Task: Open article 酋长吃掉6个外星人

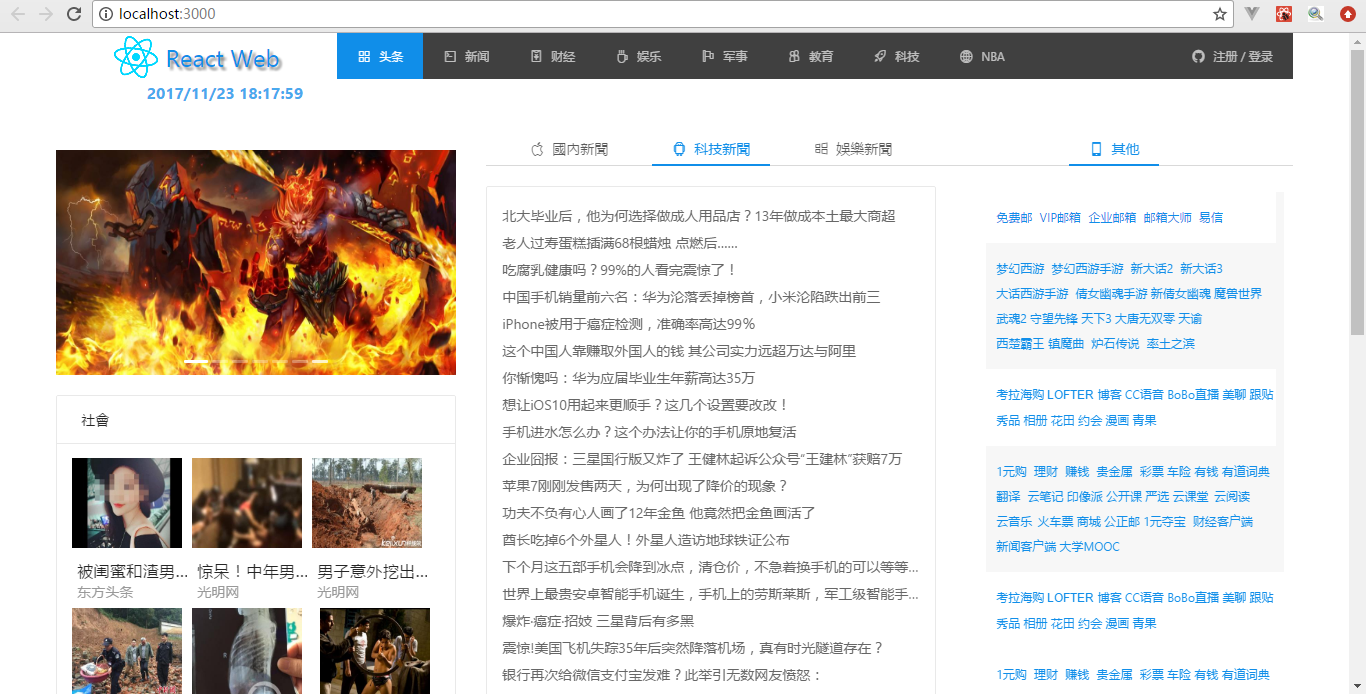Action: (x=646, y=540)
